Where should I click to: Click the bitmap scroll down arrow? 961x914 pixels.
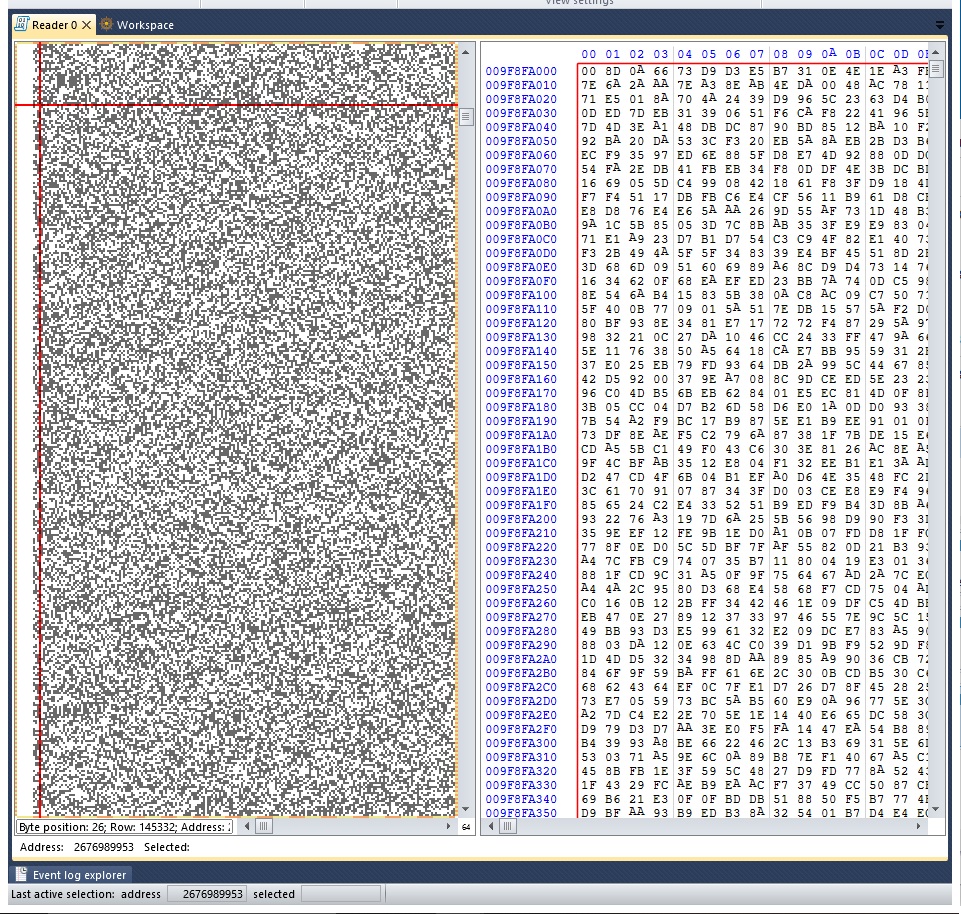coord(465,809)
